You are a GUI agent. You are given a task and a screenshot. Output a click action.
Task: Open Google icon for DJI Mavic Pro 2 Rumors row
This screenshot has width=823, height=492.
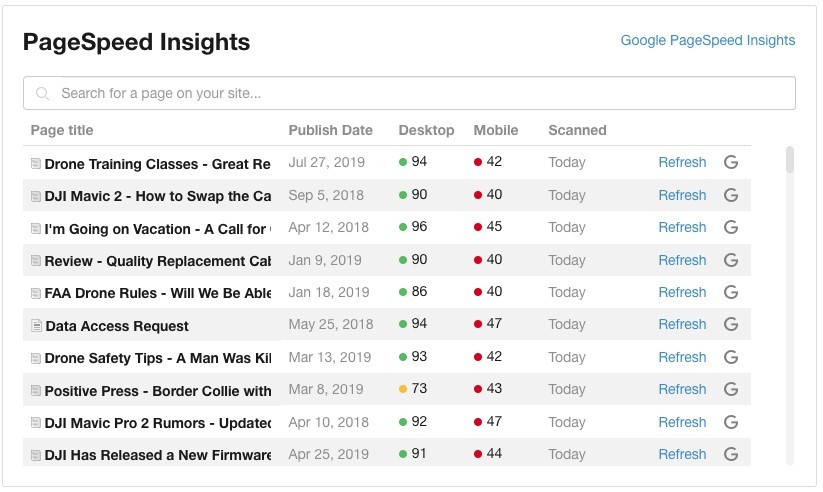(x=731, y=423)
